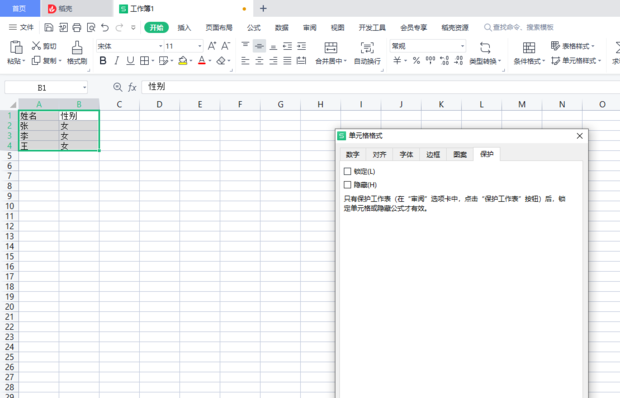Click the zoom magnifier beside fx
This screenshot has width=620, height=398.
(x=117, y=87)
